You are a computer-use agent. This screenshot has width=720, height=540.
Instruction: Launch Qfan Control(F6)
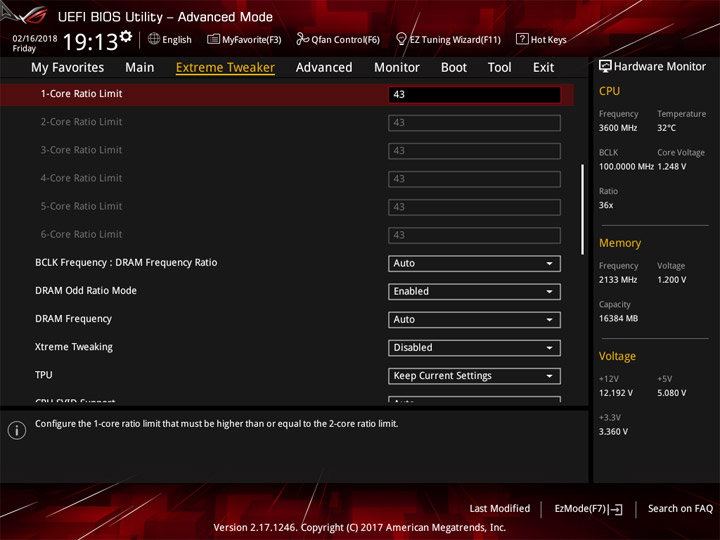338,39
